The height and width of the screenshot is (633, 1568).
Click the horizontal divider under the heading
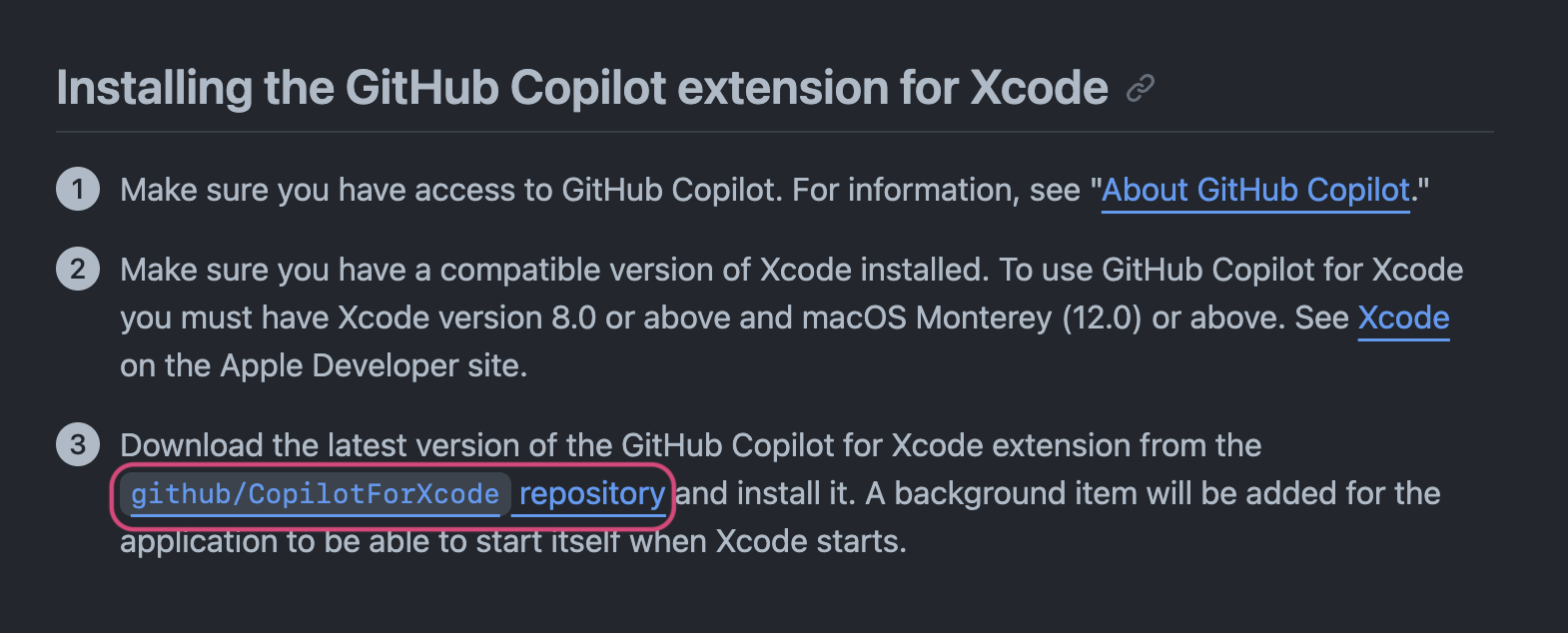click(x=775, y=132)
